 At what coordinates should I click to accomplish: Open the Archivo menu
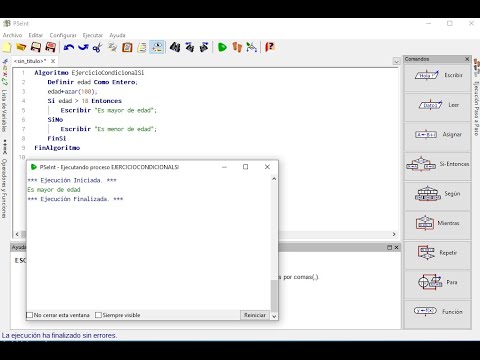(12, 35)
